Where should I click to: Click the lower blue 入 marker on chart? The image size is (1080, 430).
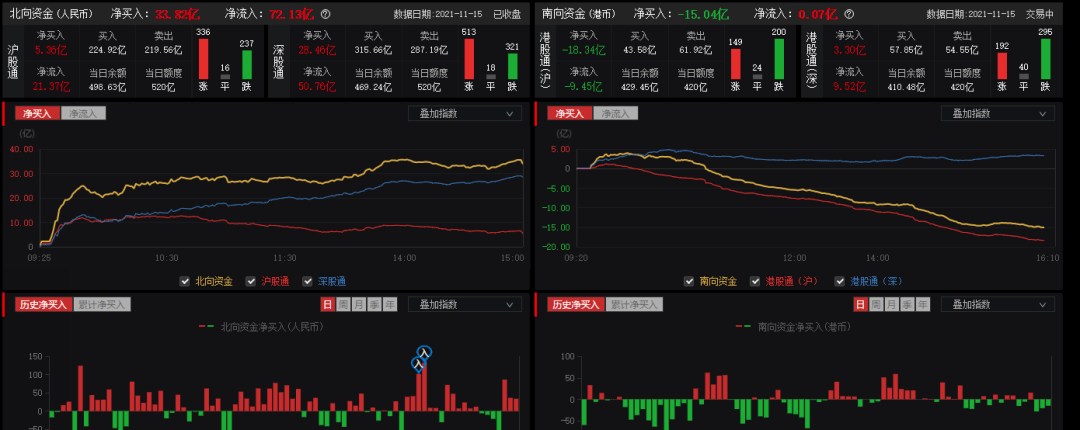(418, 364)
